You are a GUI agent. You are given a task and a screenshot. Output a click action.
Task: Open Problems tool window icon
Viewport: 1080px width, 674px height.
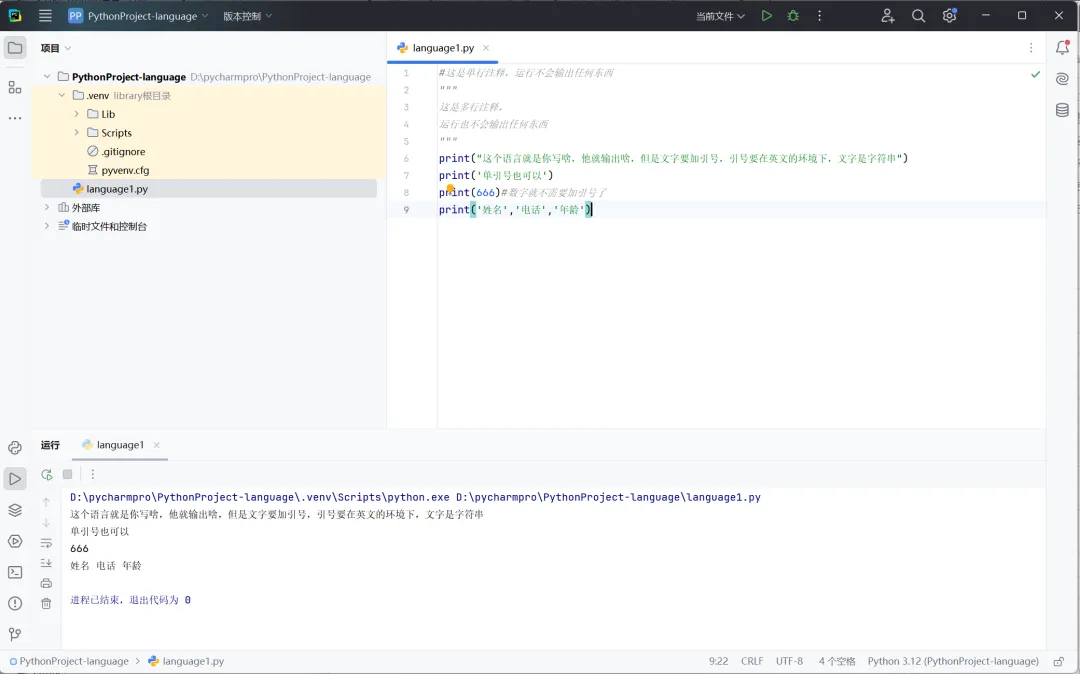pyautogui.click(x=14, y=603)
